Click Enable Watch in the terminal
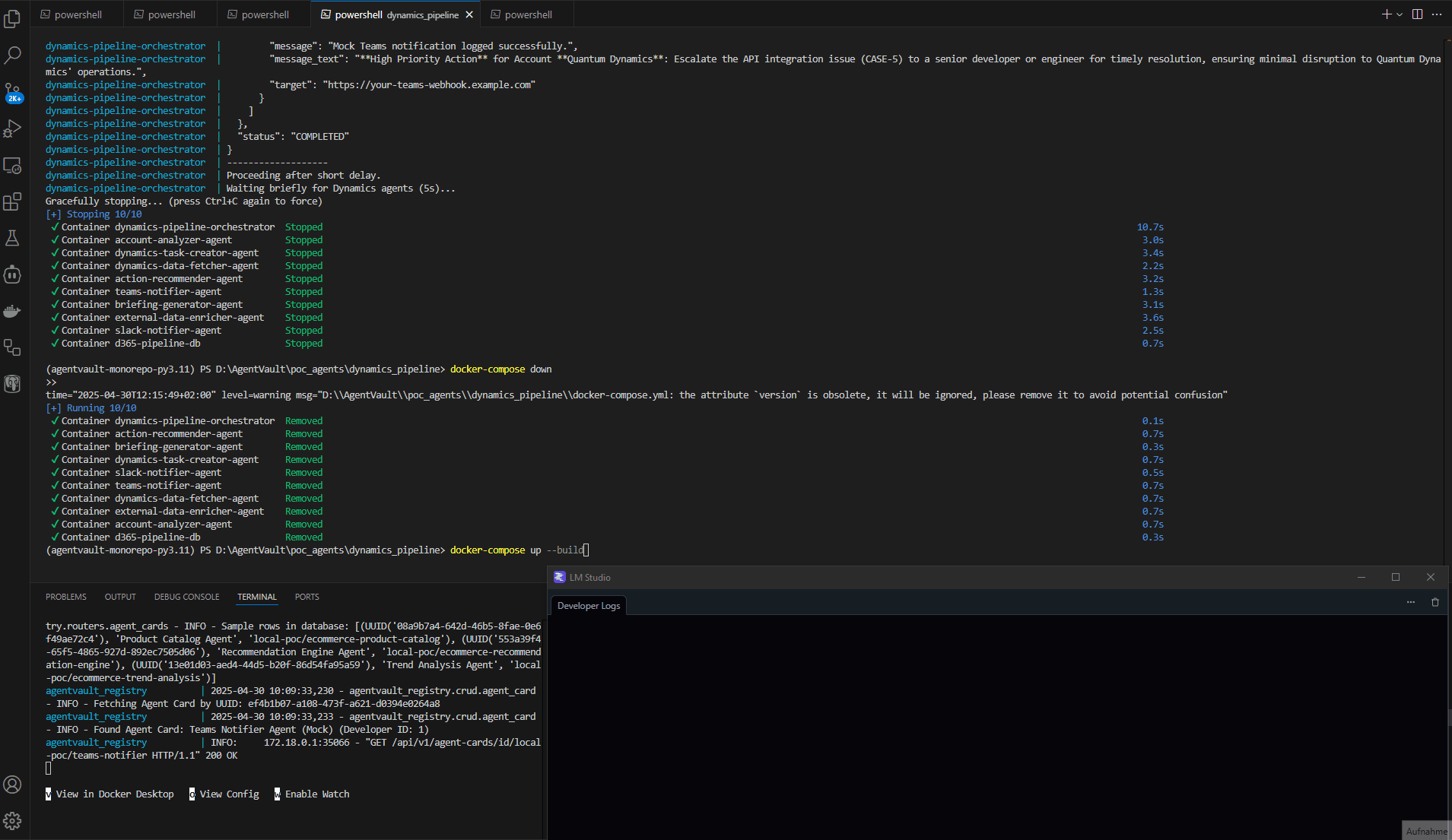1452x840 pixels. [x=317, y=794]
